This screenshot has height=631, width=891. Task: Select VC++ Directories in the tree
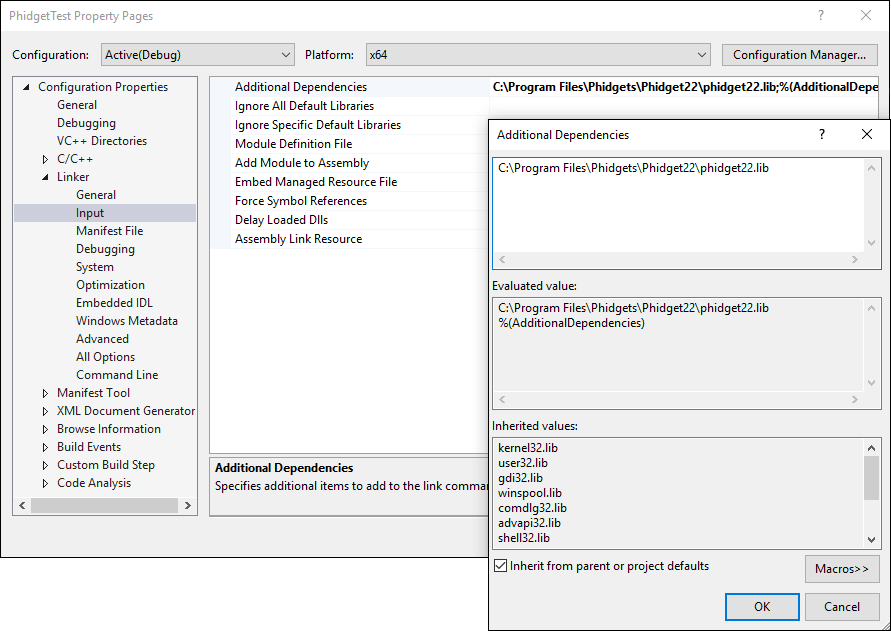point(102,140)
